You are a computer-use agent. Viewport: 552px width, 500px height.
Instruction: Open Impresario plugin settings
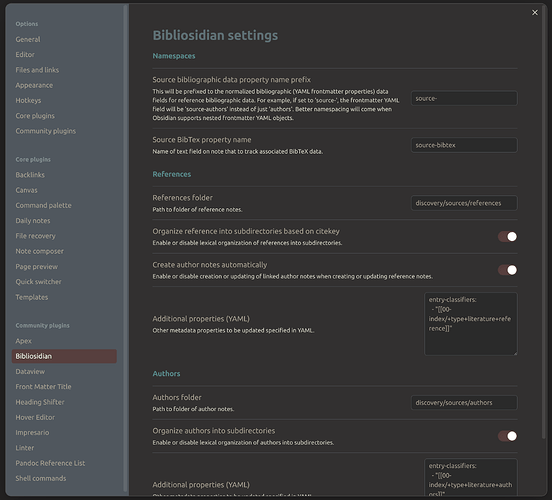point(32,433)
